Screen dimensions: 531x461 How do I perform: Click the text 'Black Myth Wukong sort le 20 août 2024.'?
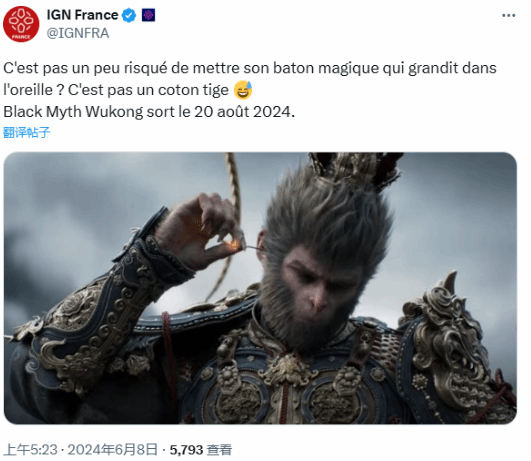[x=149, y=112]
